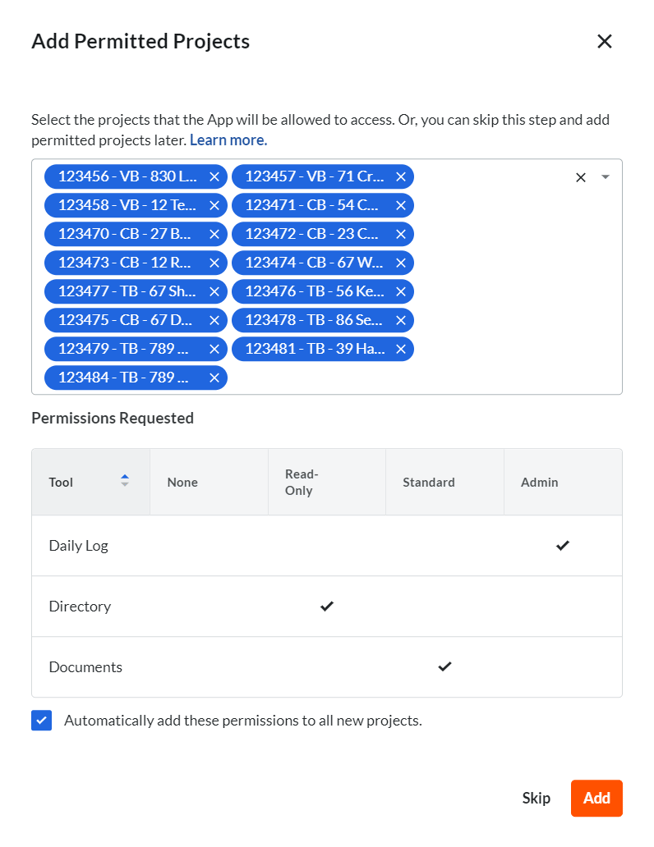Remove project chip 123457 - VB - 71
The width and height of the screenshot is (654, 847).
[x=401, y=176]
